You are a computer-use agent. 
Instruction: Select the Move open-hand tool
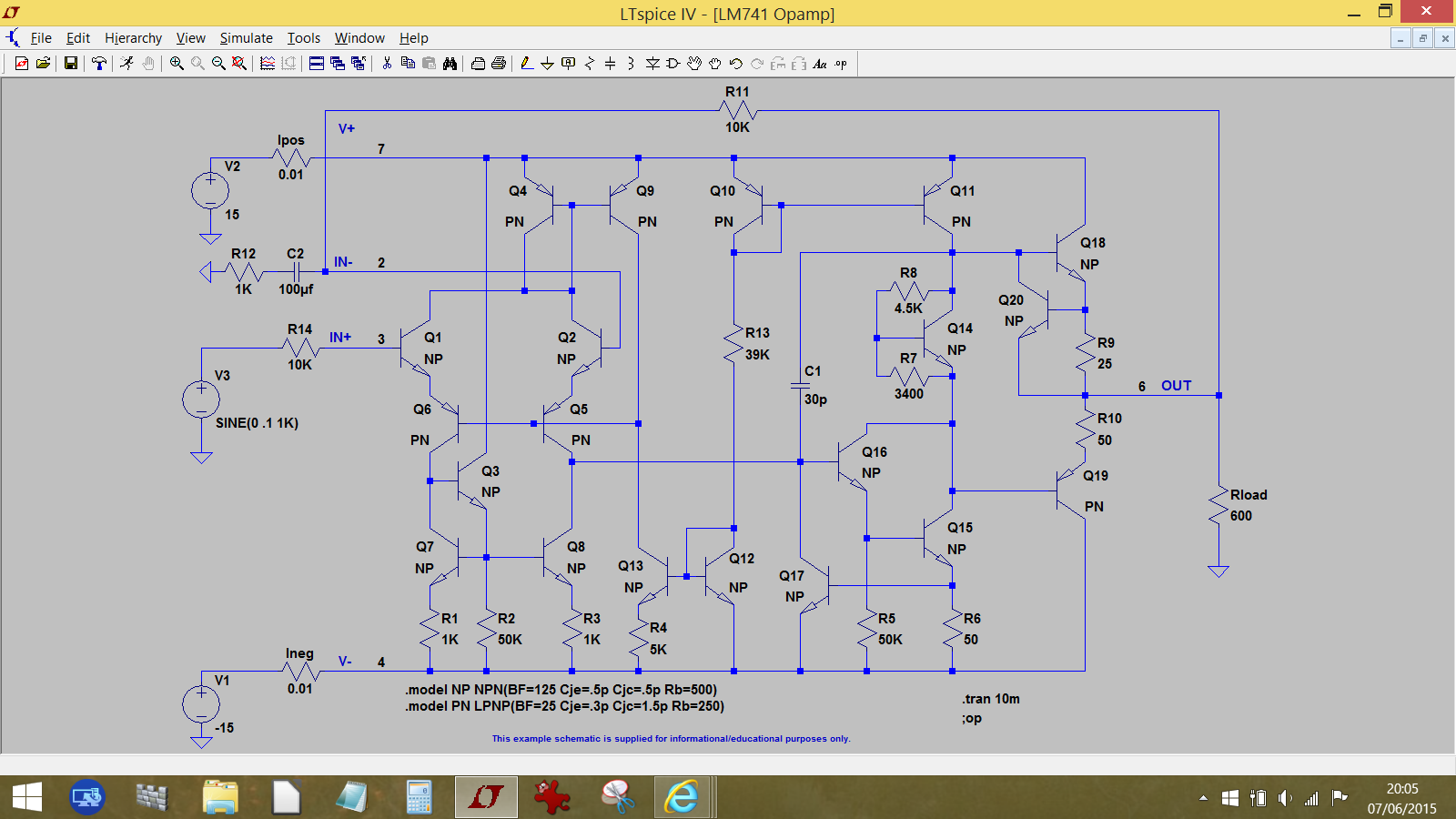tap(694, 64)
